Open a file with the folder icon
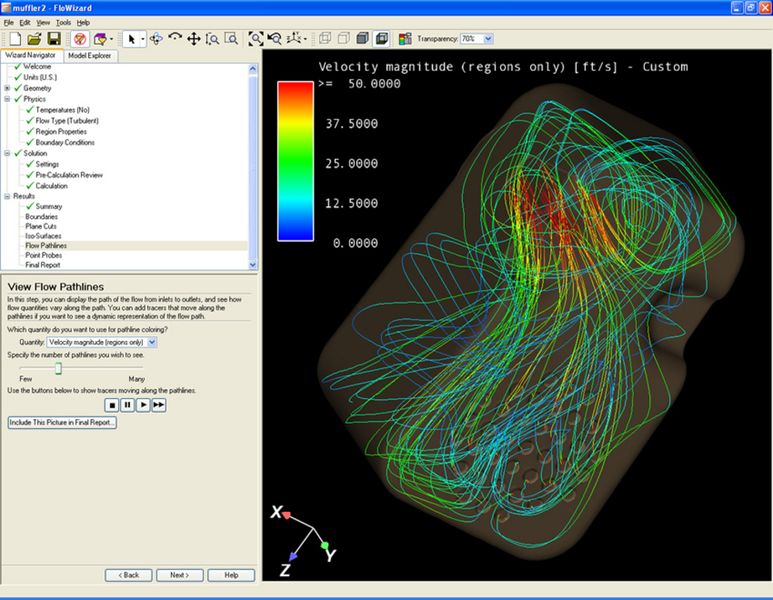 (x=35, y=38)
